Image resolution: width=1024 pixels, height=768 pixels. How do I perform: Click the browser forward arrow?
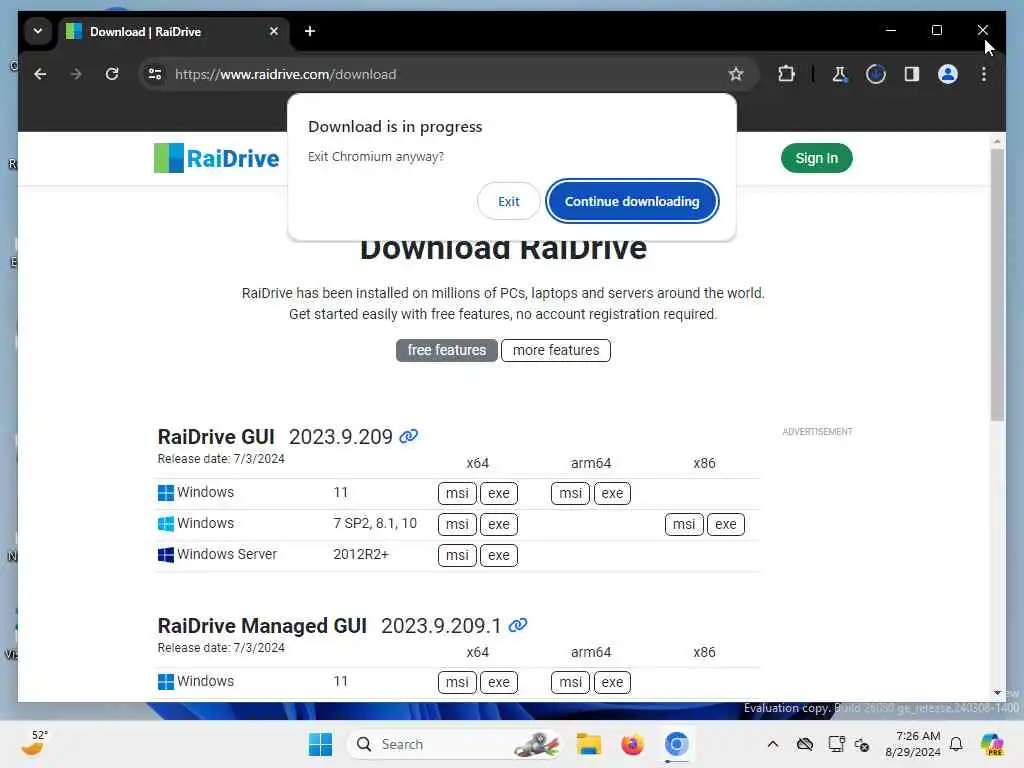pos(76,74)
